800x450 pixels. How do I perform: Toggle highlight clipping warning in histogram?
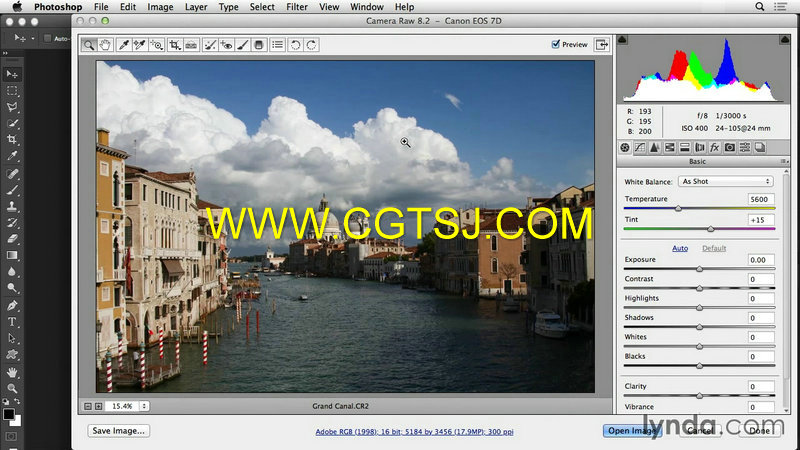[785, 40]
